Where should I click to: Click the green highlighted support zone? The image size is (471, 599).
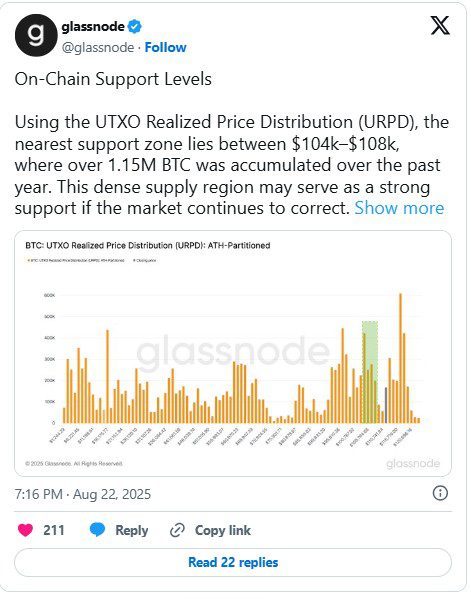pos(370,372)
